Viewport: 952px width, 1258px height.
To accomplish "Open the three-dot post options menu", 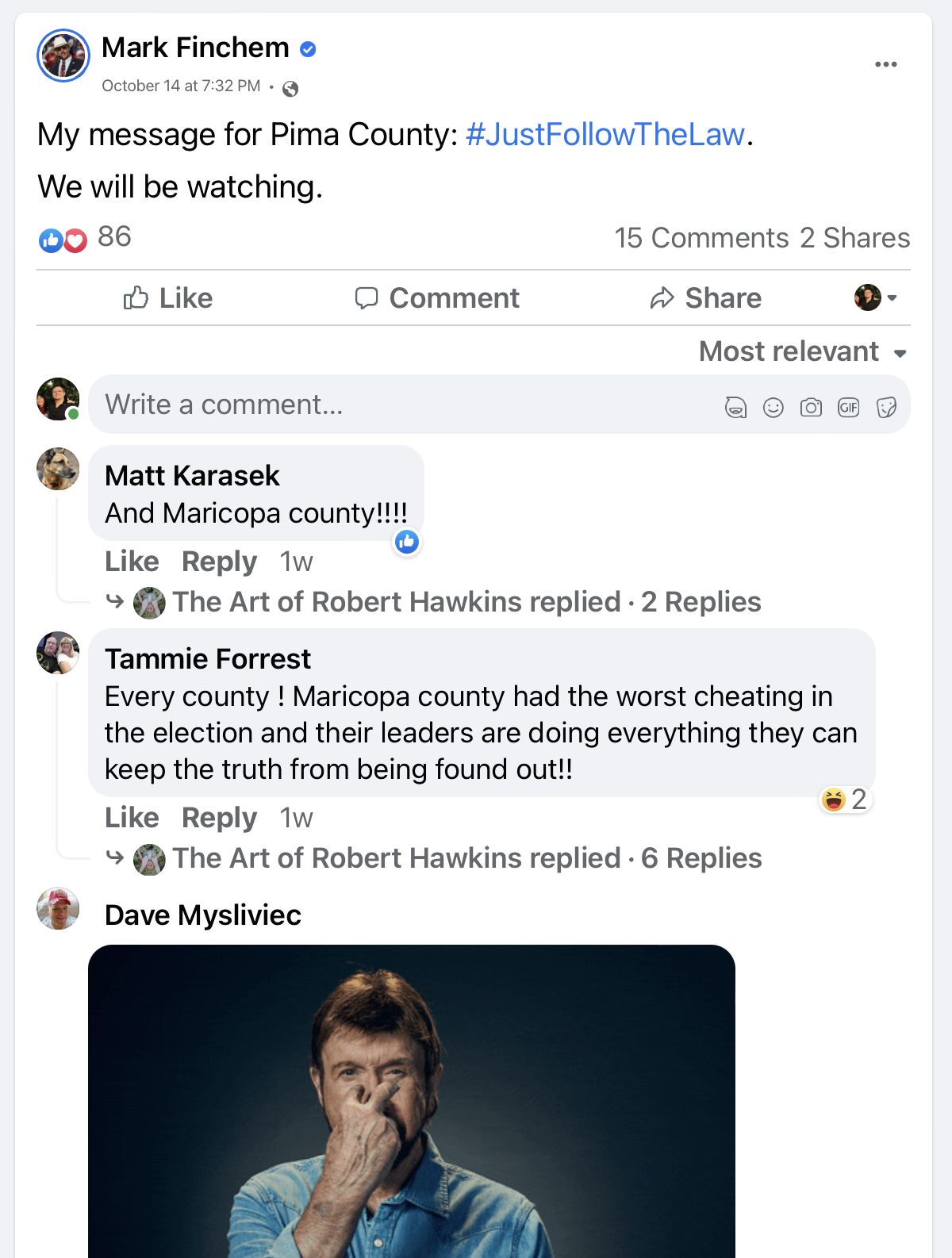I will [885, 64].
